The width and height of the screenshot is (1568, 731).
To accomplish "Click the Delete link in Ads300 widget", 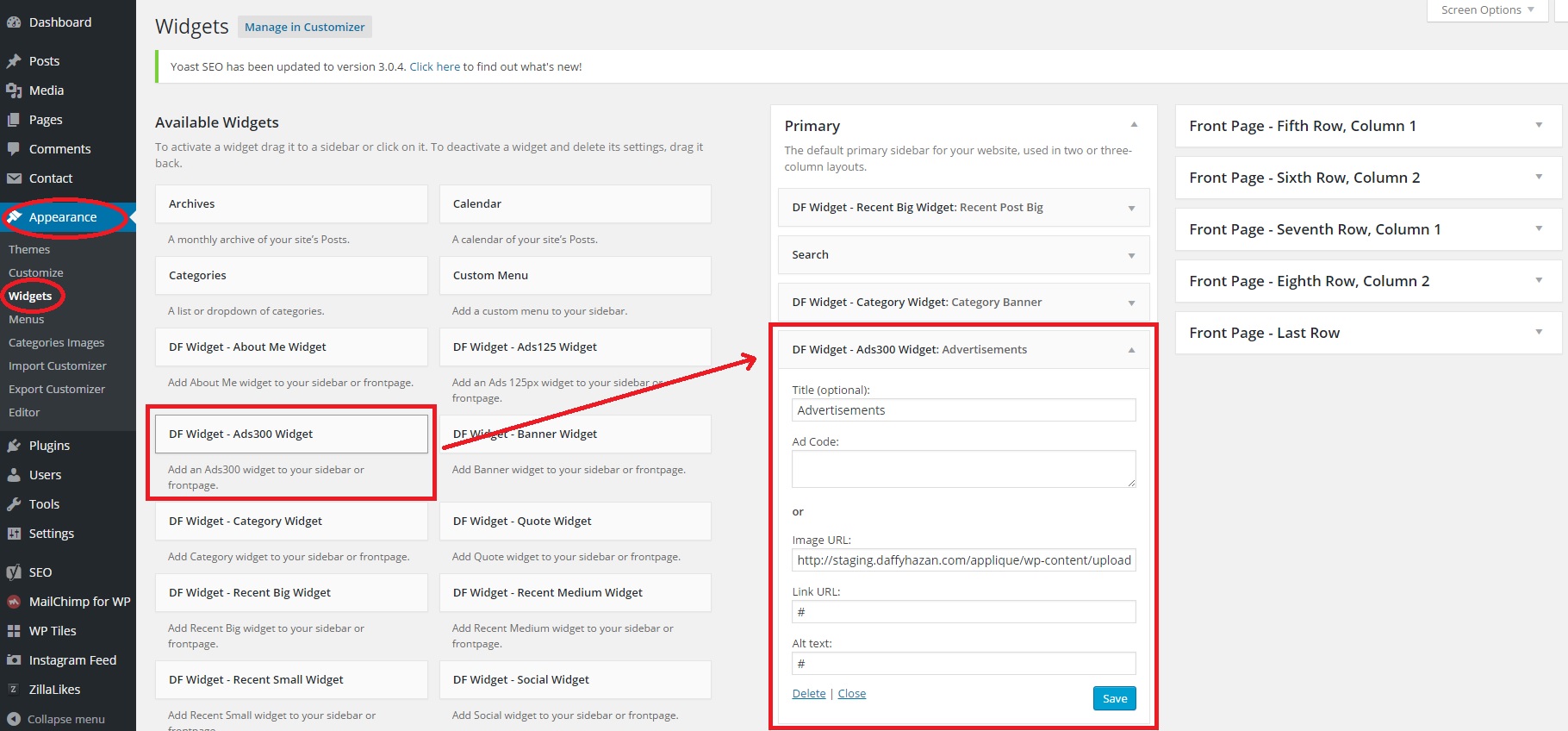I will [808, 693].
